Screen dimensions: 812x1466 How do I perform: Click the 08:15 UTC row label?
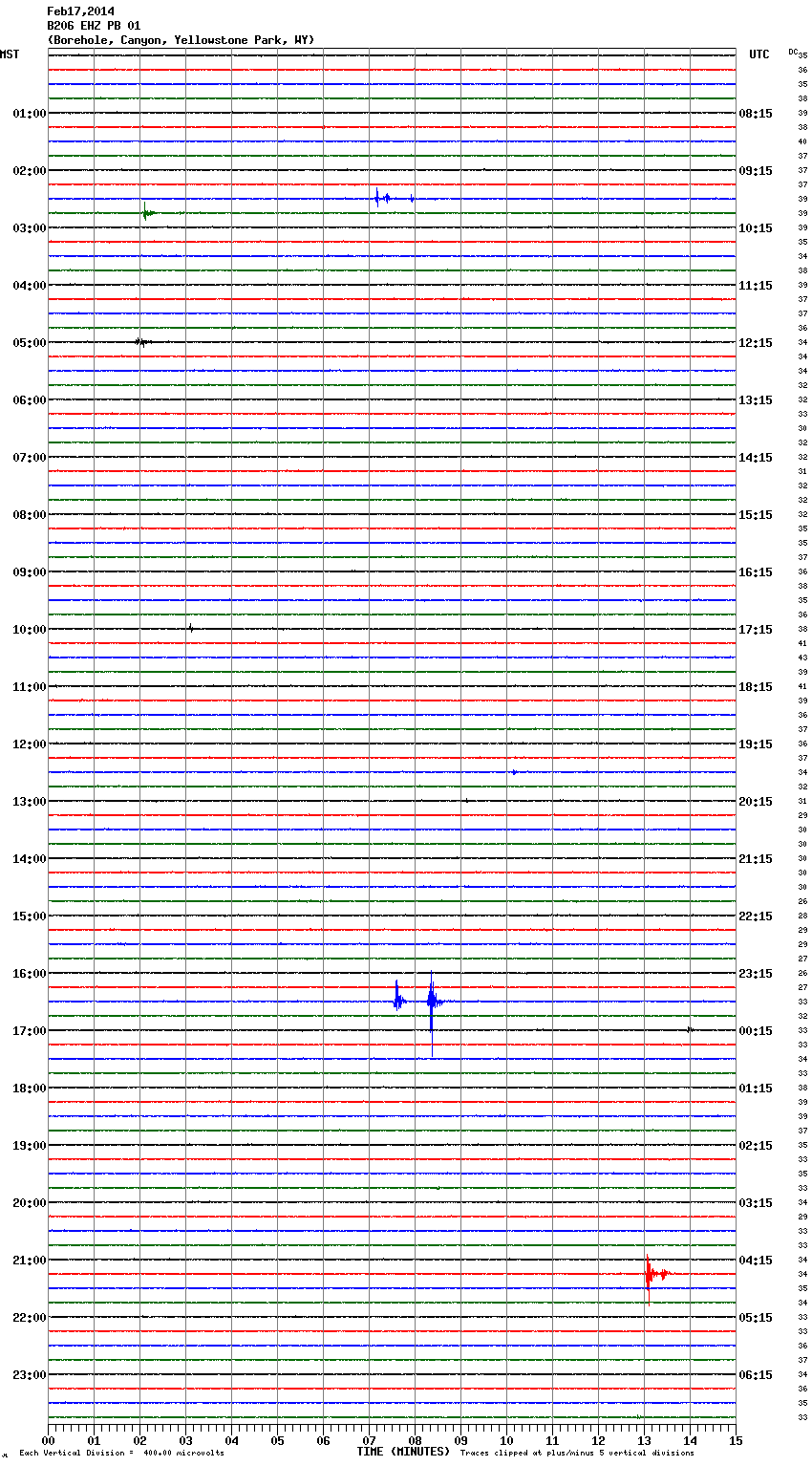click(756, 114)
